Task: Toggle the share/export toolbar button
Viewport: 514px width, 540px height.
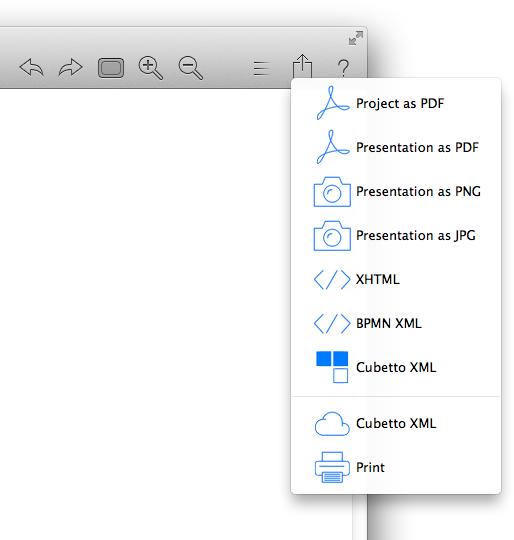Action: [302, 66]
